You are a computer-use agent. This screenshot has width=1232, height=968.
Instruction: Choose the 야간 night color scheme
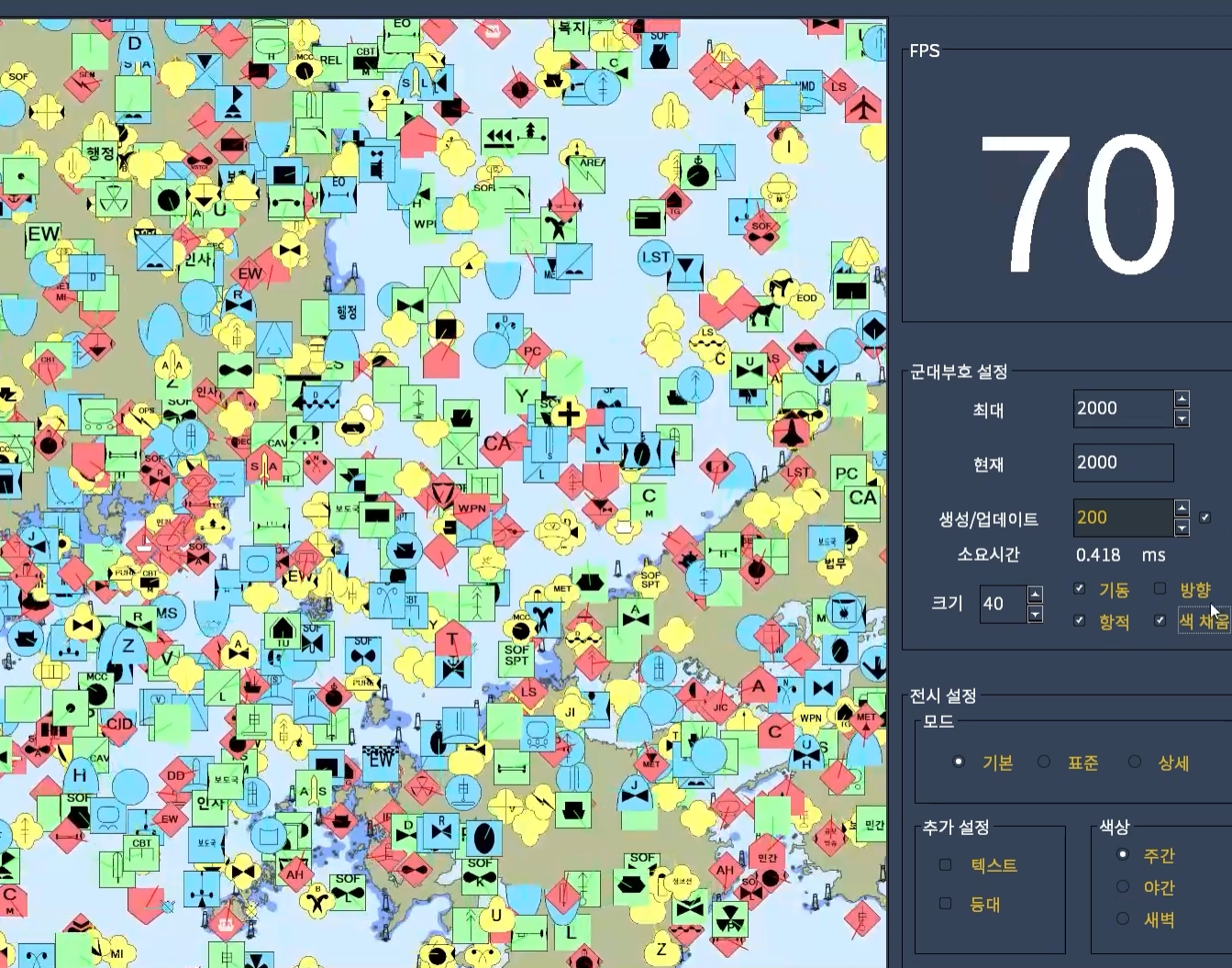pyautogui.click(x=1122, y=887)
